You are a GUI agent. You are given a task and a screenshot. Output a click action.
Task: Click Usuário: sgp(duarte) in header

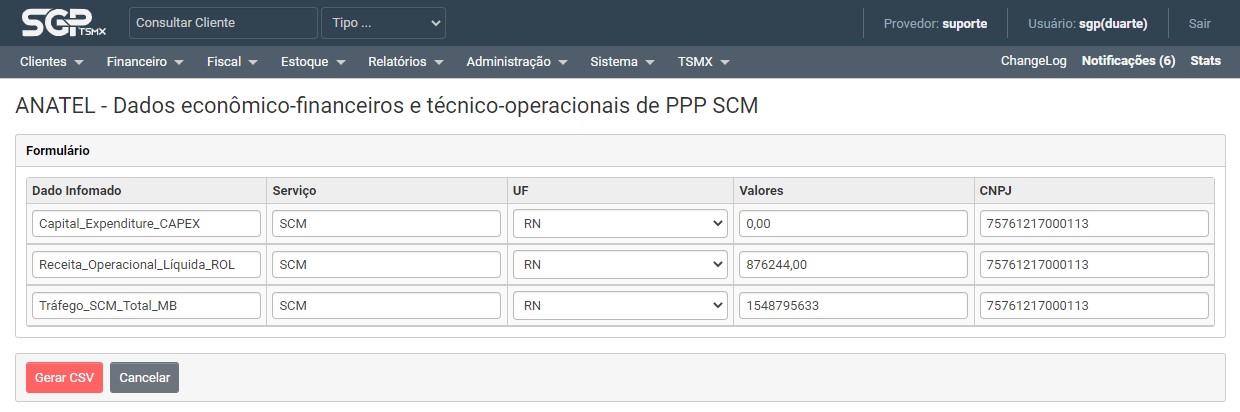[1088, 23]
